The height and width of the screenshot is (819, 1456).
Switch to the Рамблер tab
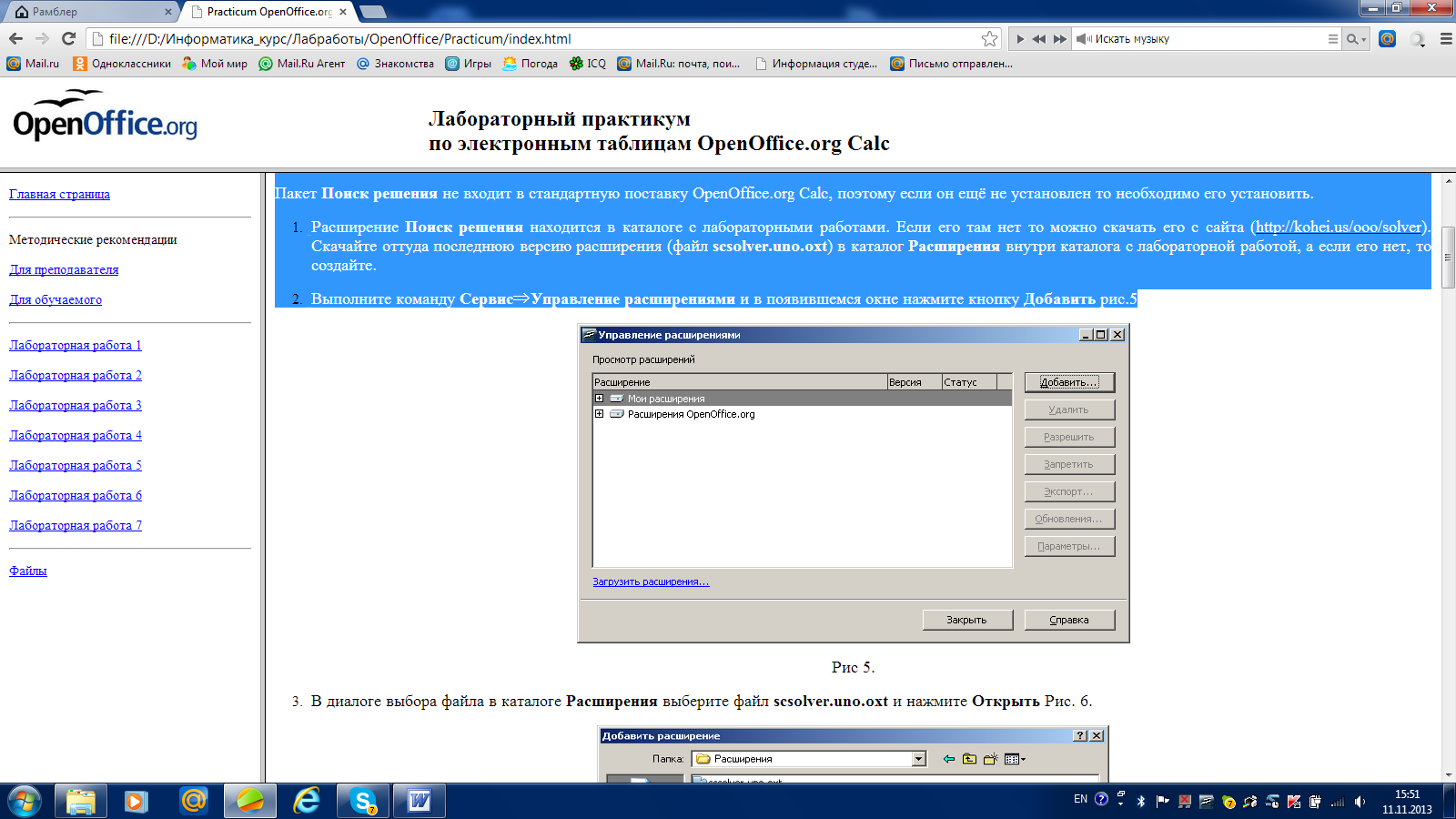[89, 11]
